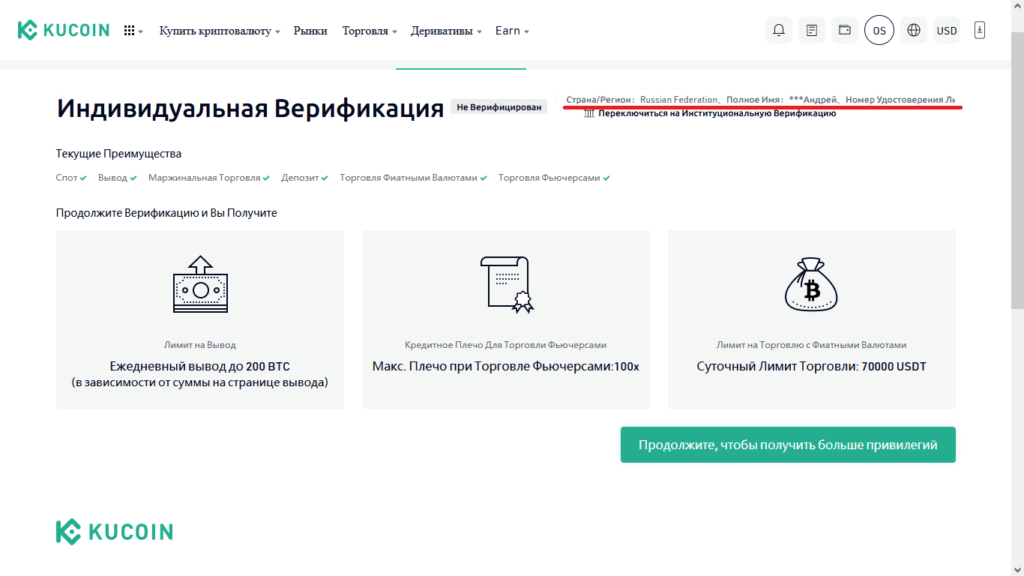1024x576 pixels.
Task: Click the KuCoin logo in the top-left corner
Action: [x=66, y=29]
